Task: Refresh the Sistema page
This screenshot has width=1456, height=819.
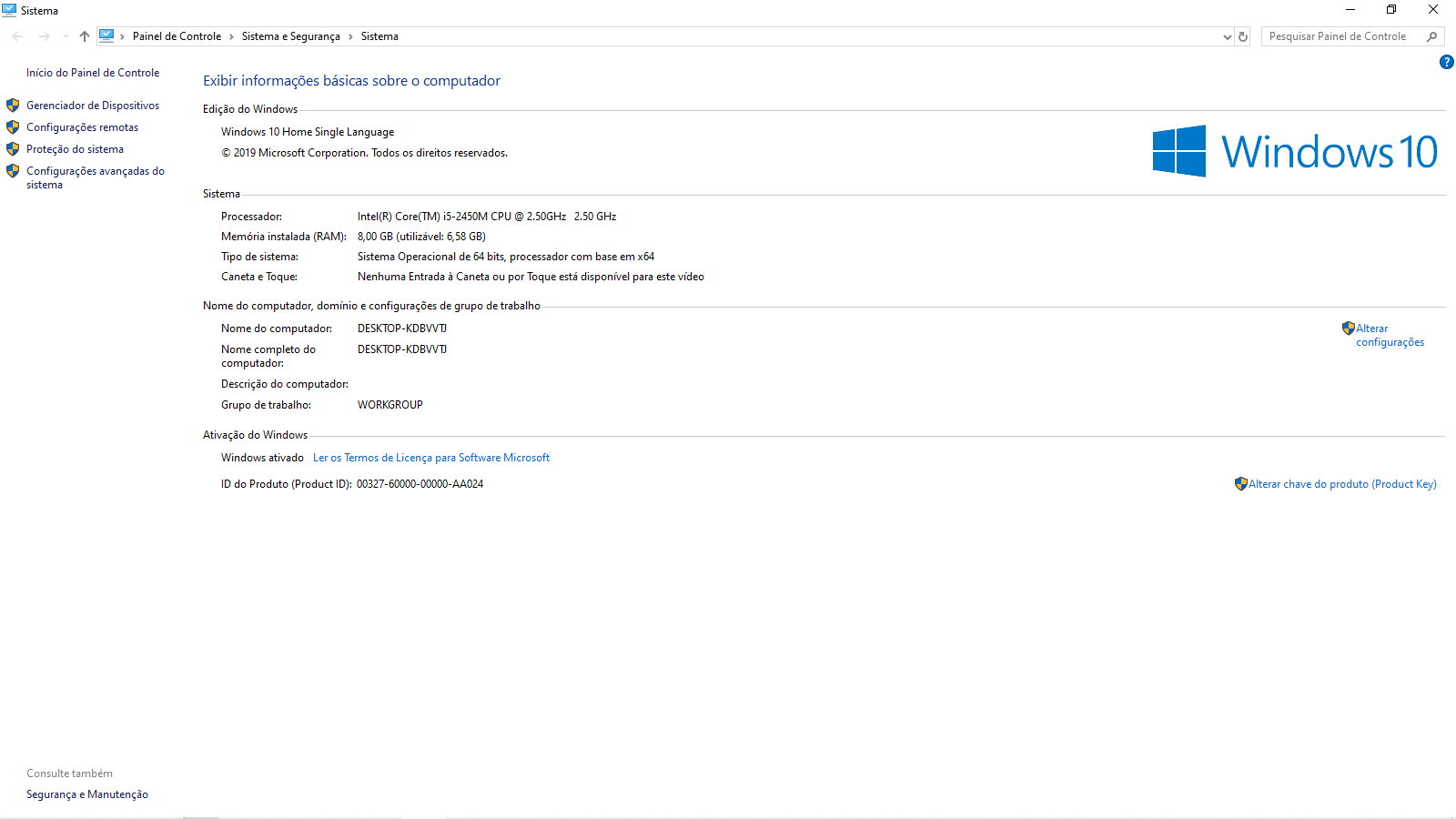Action: click(1243, 36)
